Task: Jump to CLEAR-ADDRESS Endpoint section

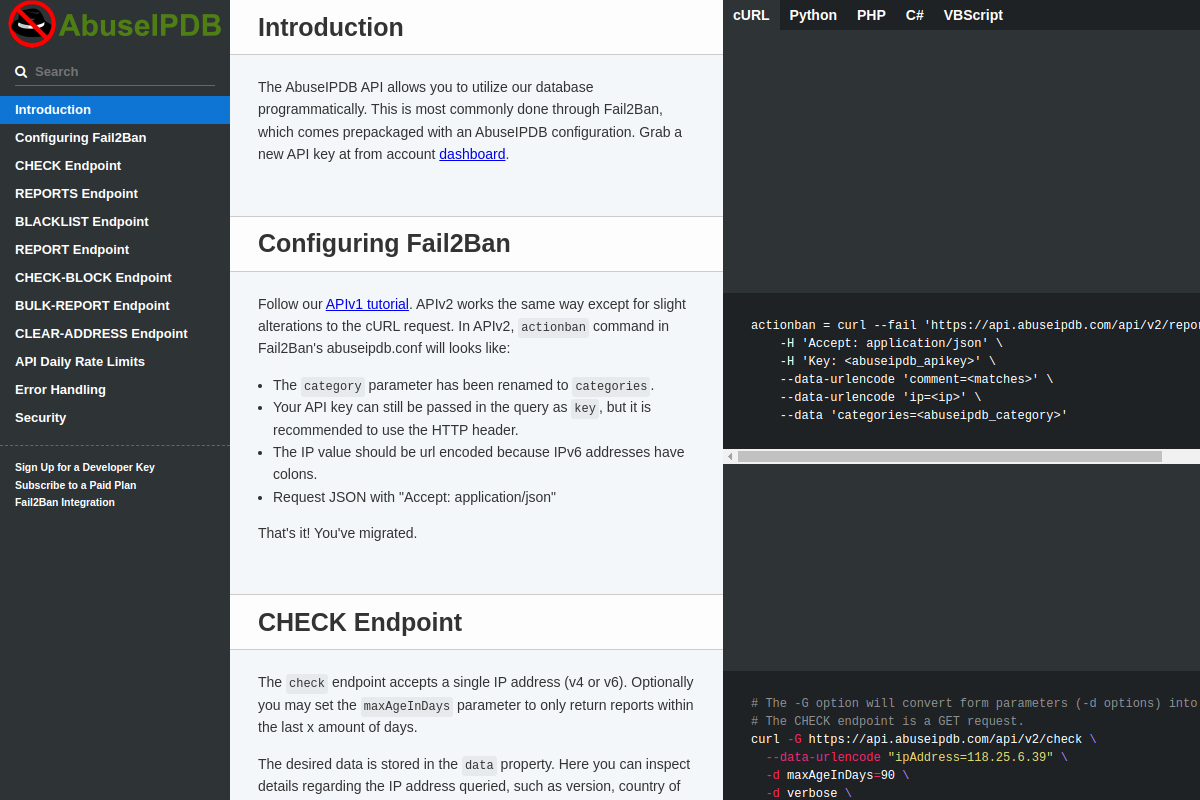Action: [115, 334]
